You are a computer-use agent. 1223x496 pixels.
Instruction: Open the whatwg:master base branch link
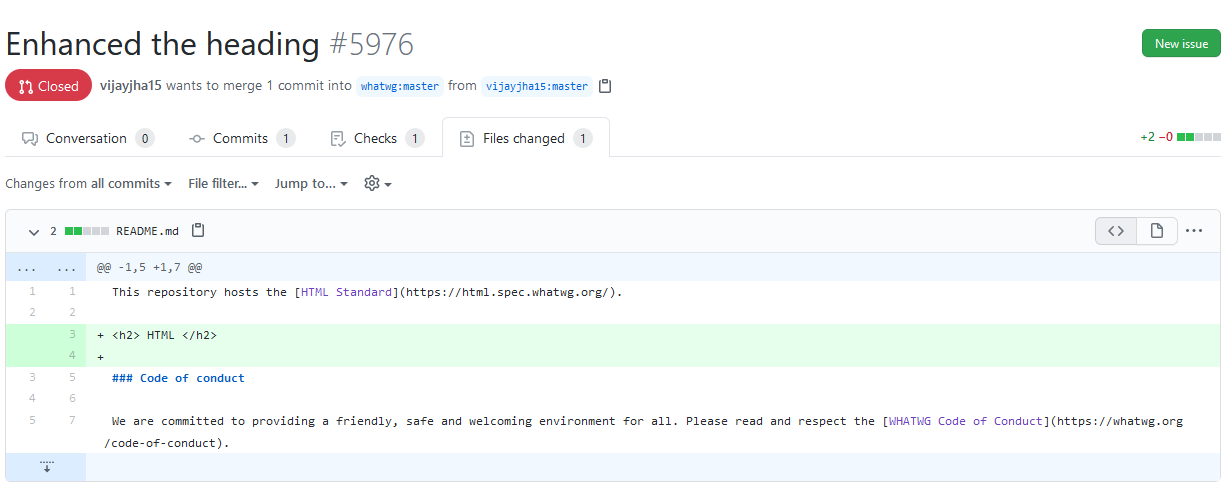(400, 86)
